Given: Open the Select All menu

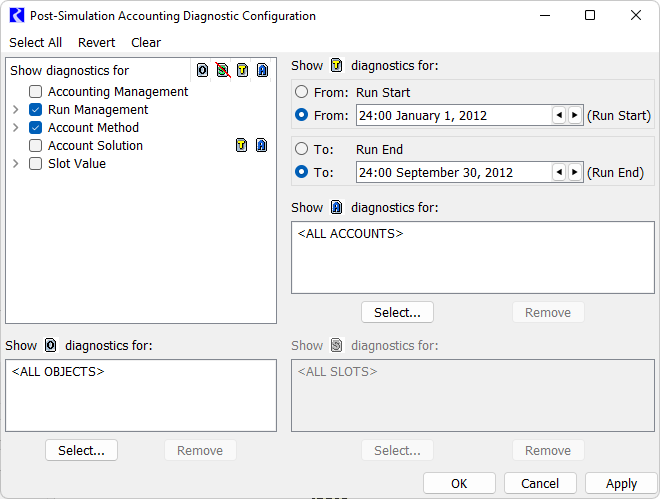Looking at the screenshot, I should tap(35, 42).
